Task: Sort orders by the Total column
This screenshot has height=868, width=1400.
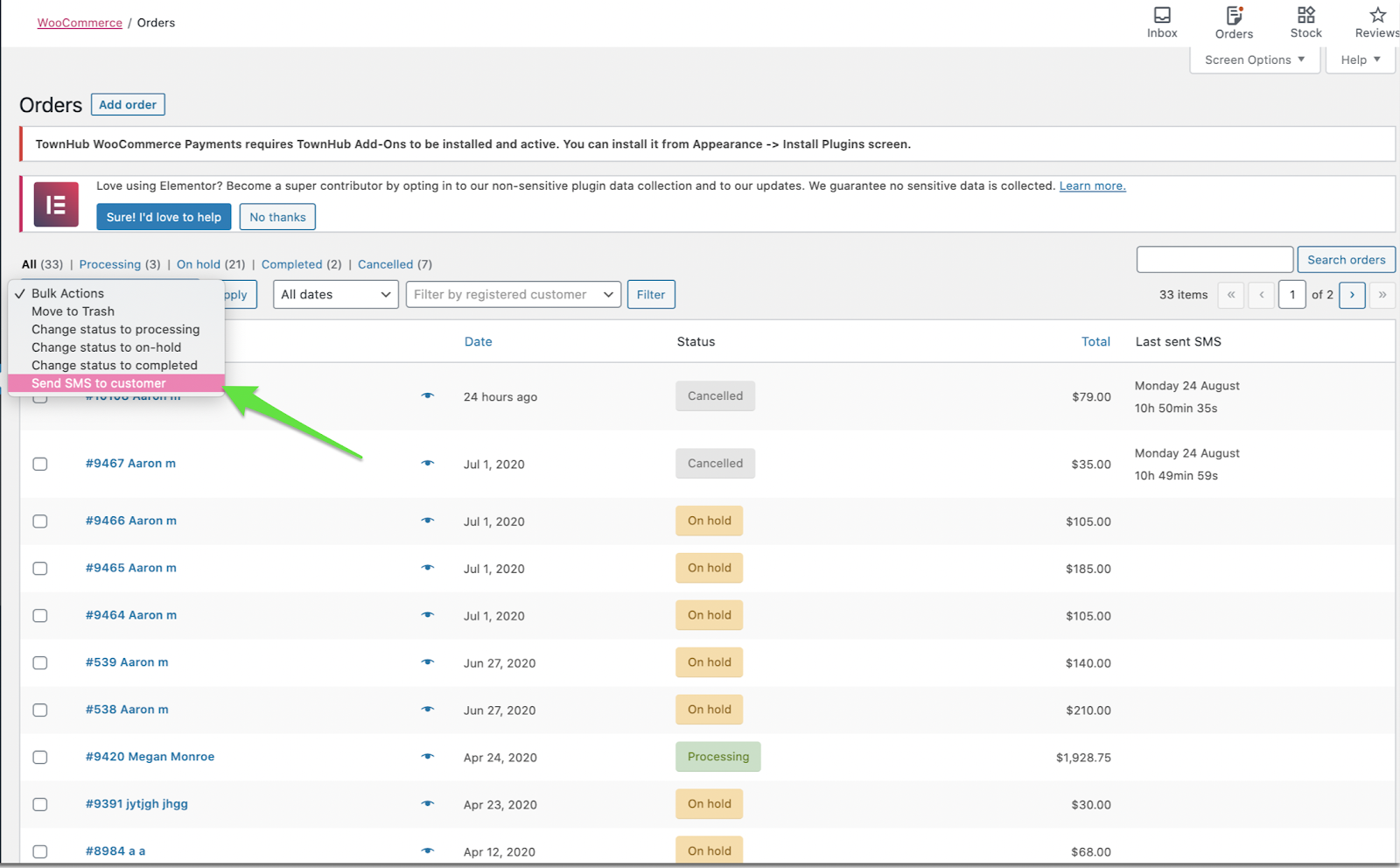Action: click(x=1095, y=342)
